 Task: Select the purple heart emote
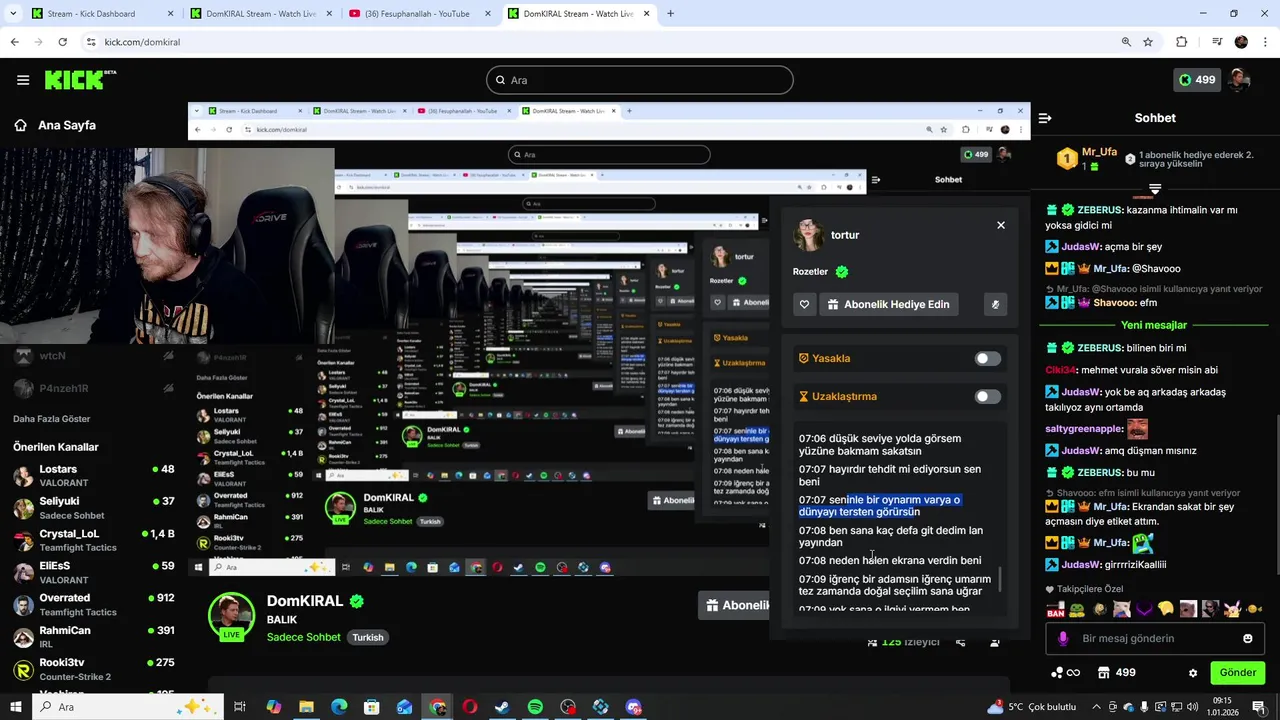[1144, 609]
